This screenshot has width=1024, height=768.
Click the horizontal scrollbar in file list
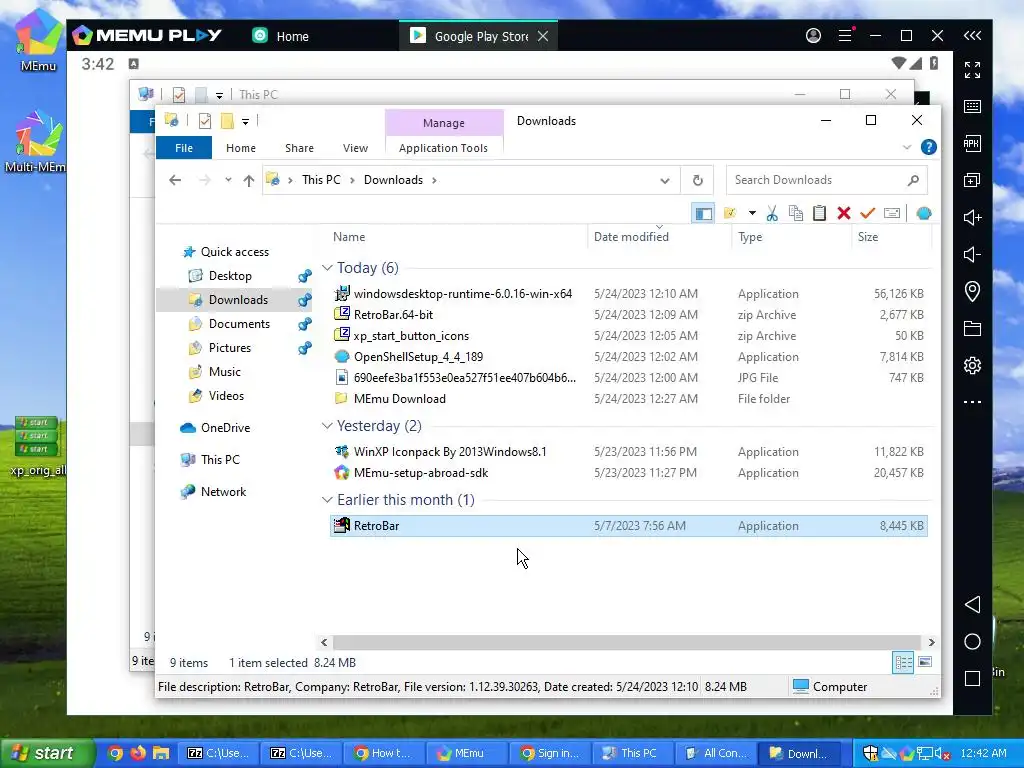click(627, 643)
